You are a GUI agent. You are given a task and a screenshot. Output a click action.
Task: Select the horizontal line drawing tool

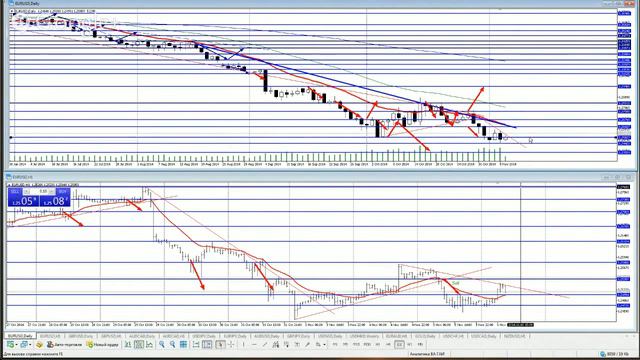tap(254, 344)
